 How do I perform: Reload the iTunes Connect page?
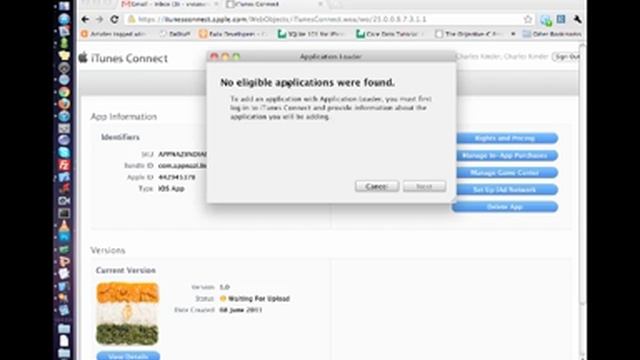point(115,19)
